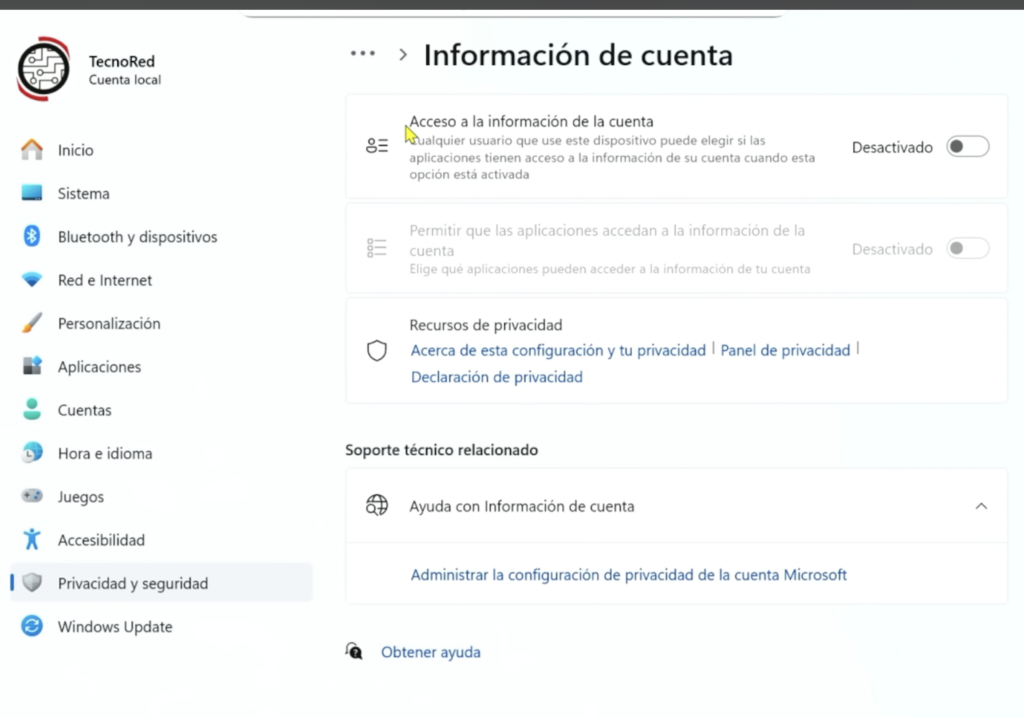Viewport: 1024px width, 718px height.
Task: Open Cuentas settings
Action: pos(161,410)
